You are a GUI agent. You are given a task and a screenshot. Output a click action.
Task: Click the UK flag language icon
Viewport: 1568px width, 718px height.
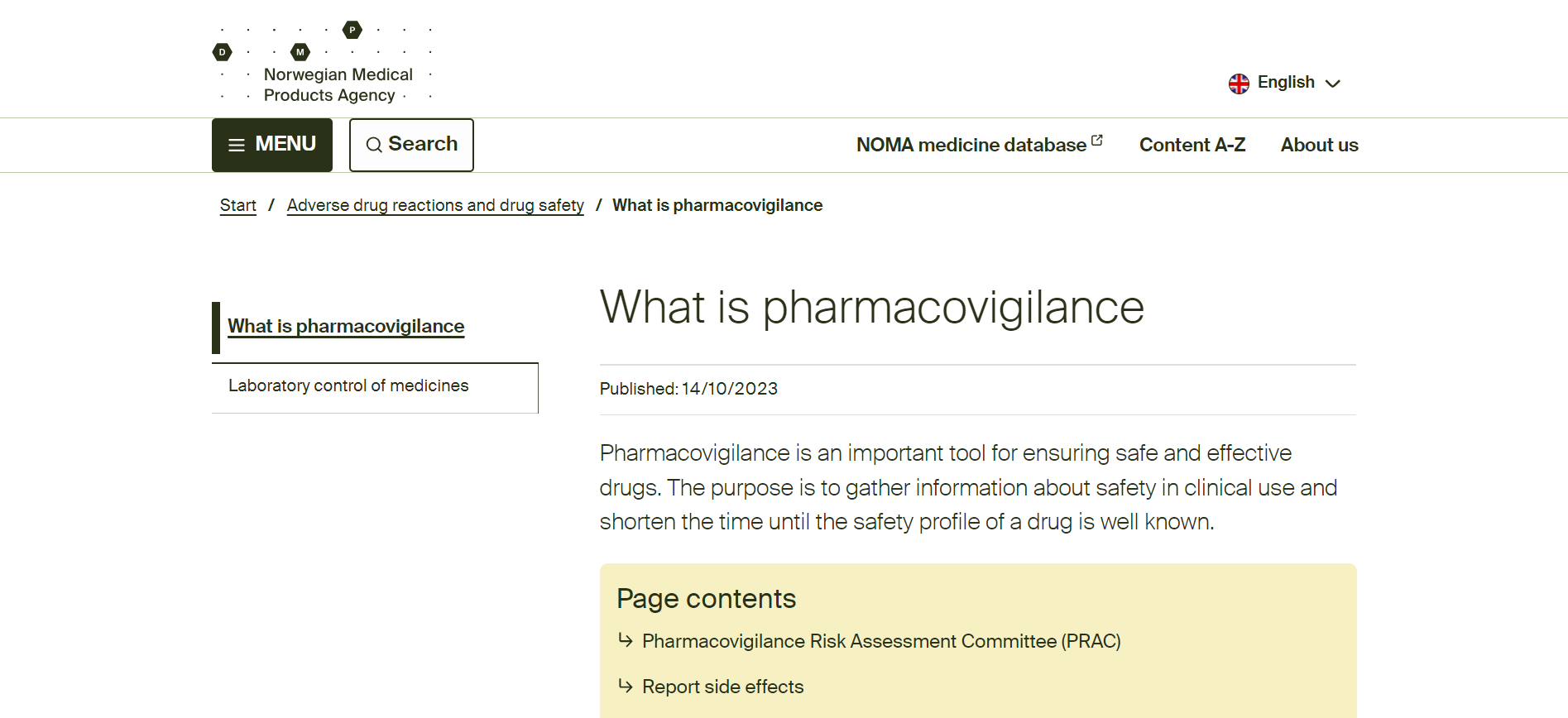(x=1239, y=84)
